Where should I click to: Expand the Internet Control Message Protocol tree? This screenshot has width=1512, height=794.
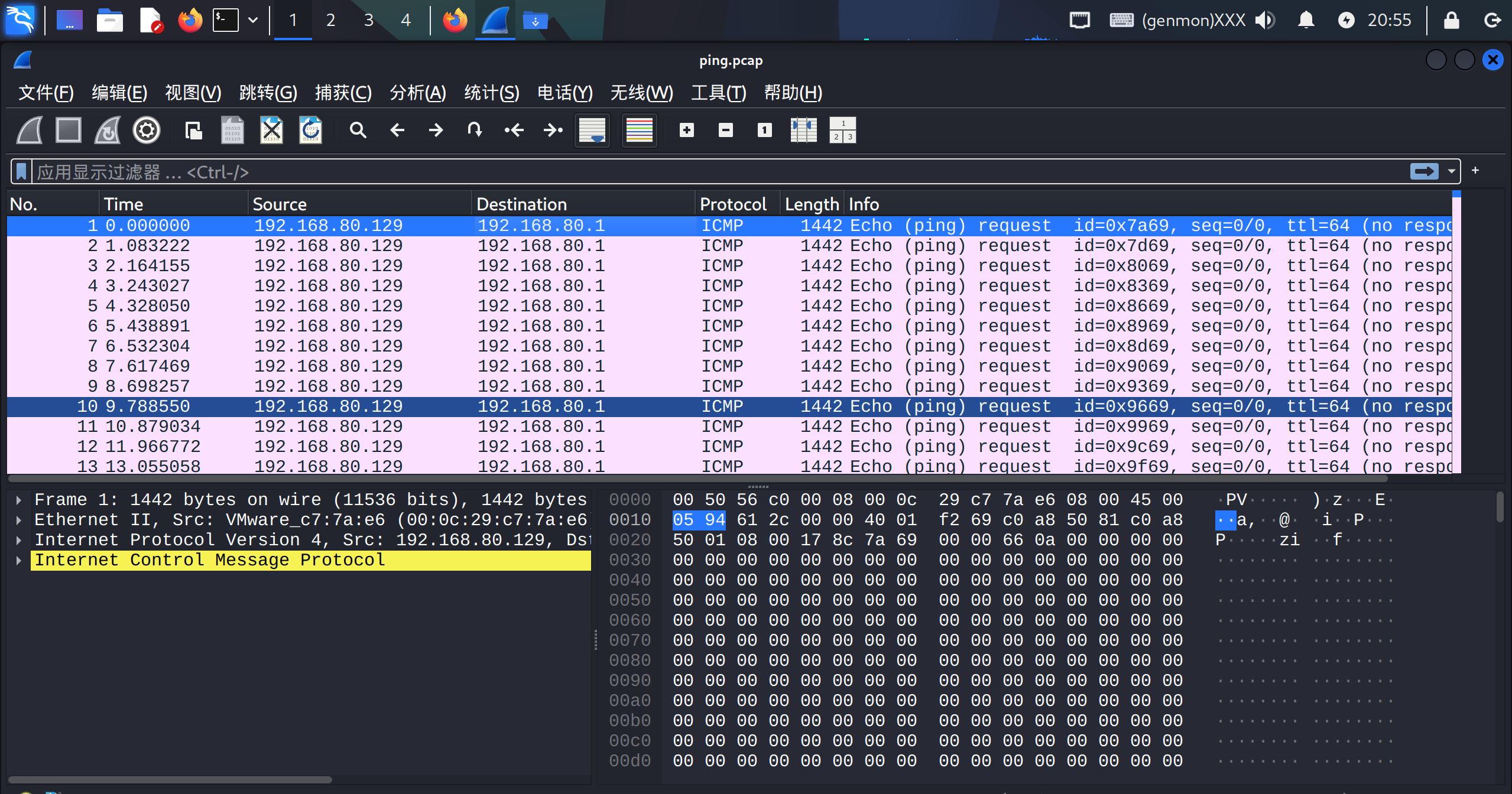click(19, 560)
